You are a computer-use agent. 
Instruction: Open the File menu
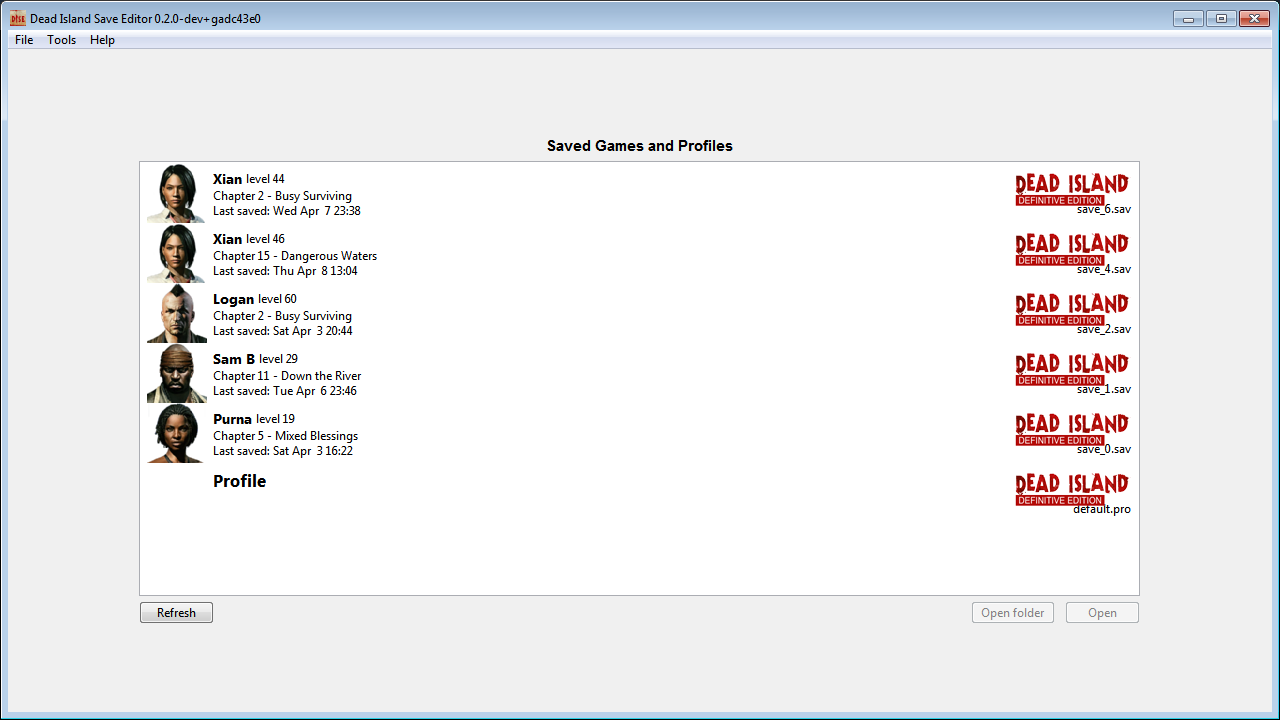point(24,40)
